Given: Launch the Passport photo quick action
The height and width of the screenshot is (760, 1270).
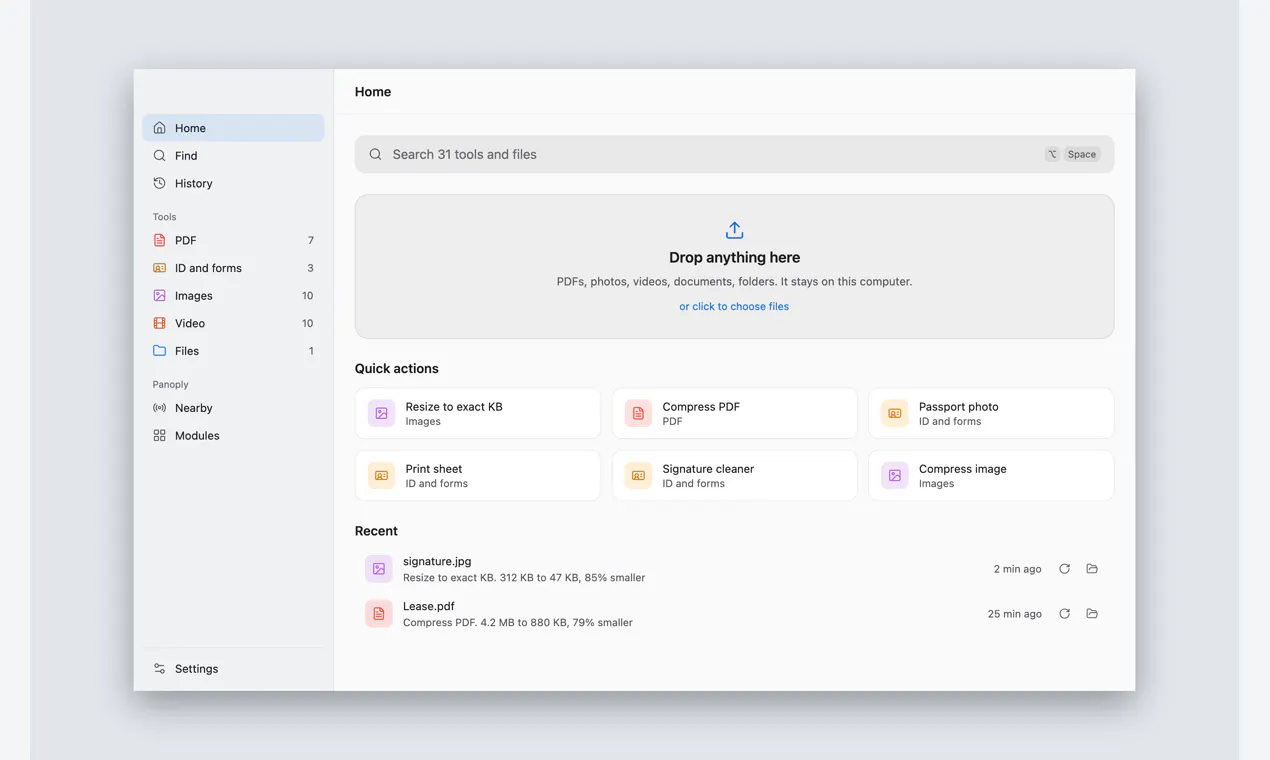Looking at the screenshot, I should (991, 413).
